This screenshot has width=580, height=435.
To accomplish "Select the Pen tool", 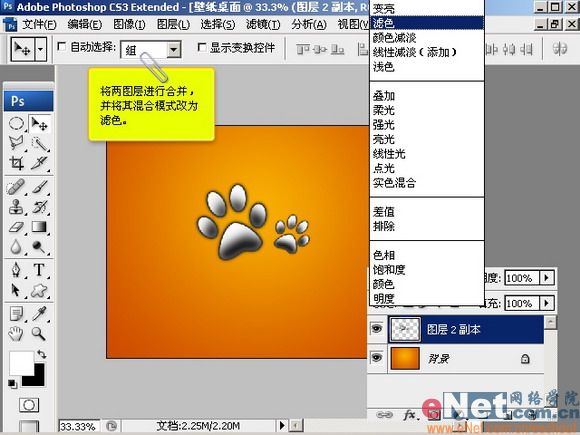I will tap(16, 270).
